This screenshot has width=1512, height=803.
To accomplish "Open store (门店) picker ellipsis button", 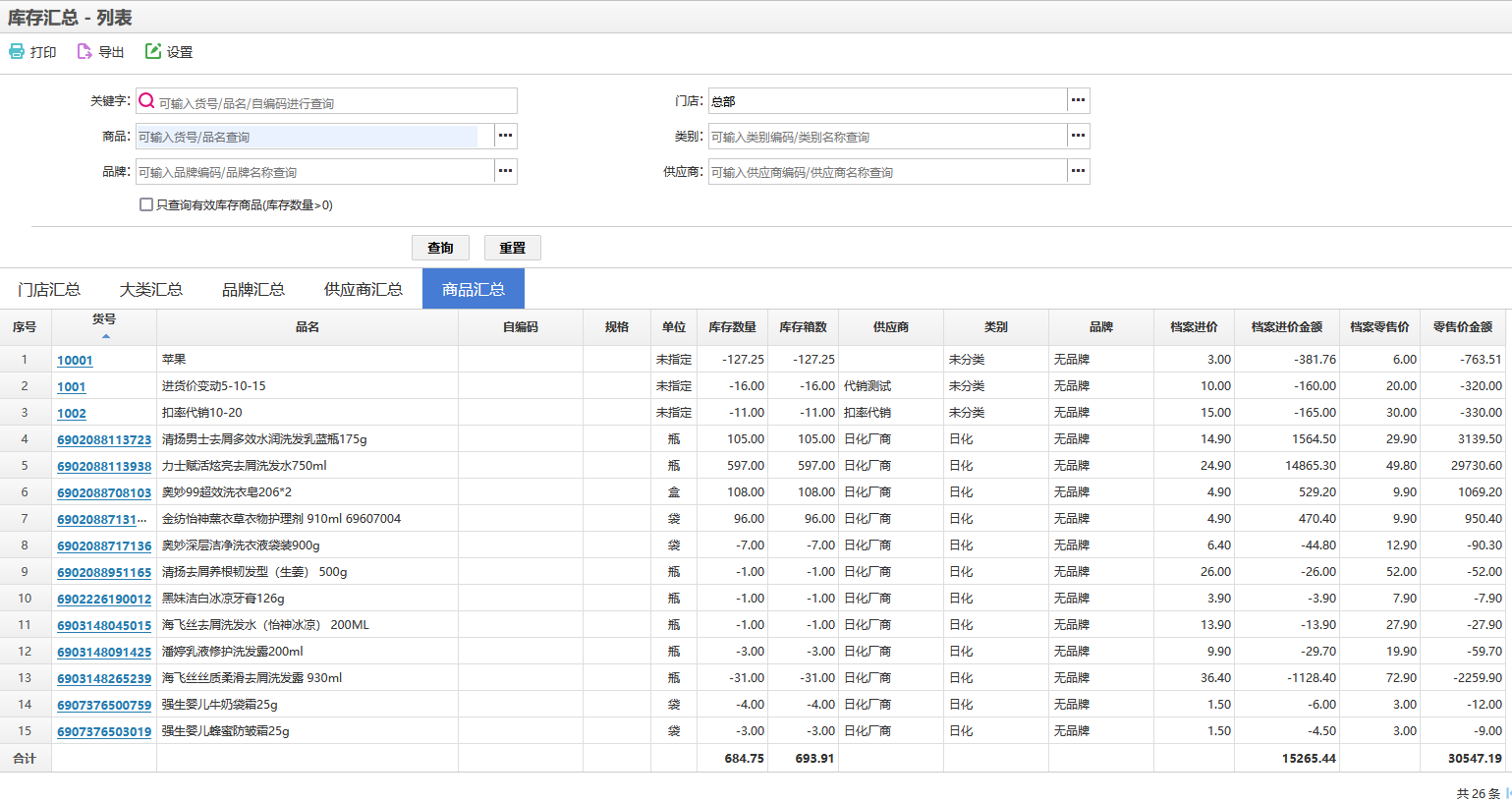I will pos(1079,100).
